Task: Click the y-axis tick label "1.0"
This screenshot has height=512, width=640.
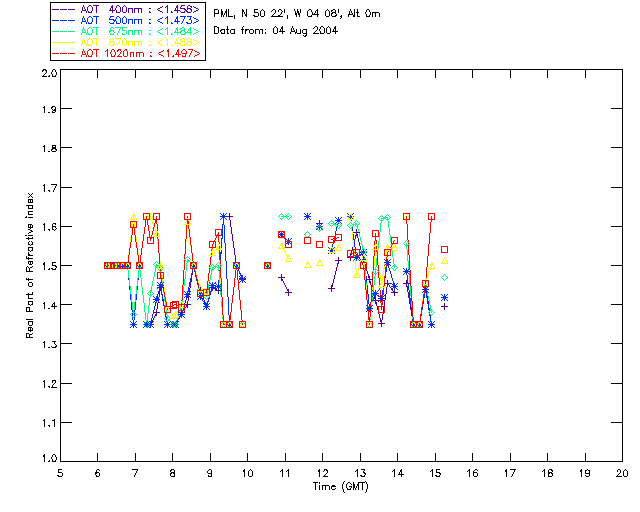Action: click(x=49, y=458)
